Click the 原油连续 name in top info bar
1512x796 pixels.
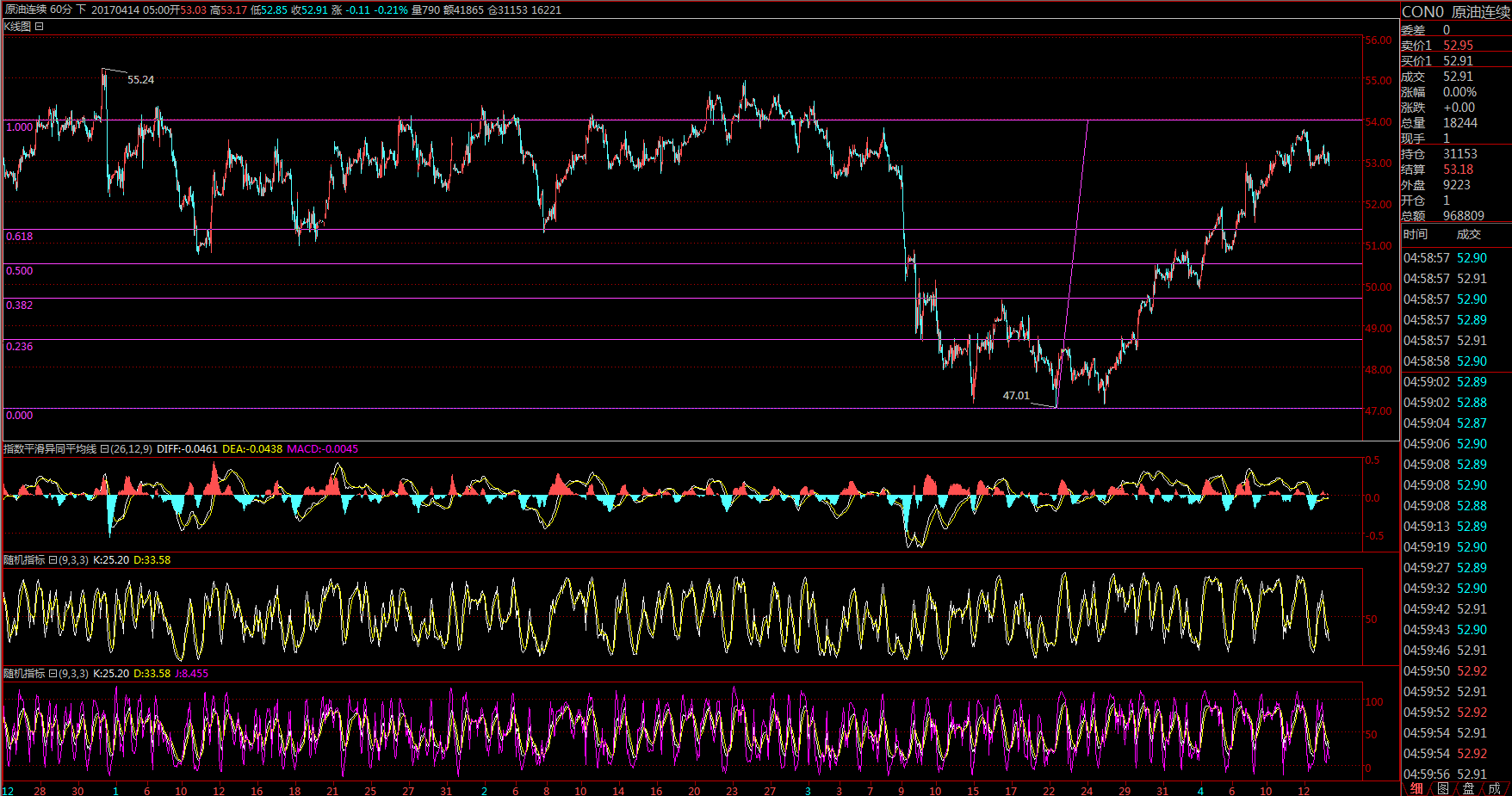click(26, 9)
